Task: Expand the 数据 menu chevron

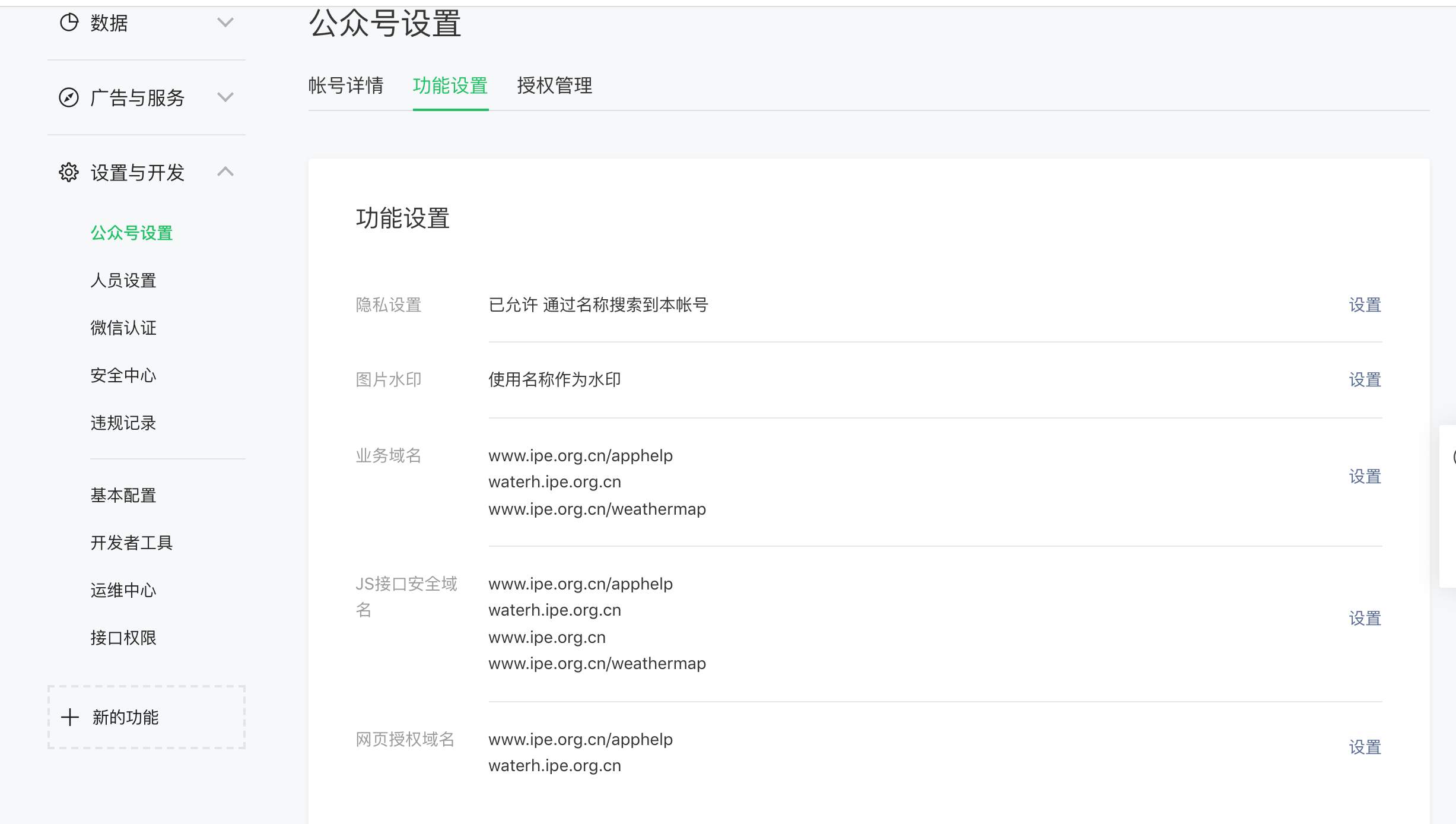Action: click(x=225, y=23)
